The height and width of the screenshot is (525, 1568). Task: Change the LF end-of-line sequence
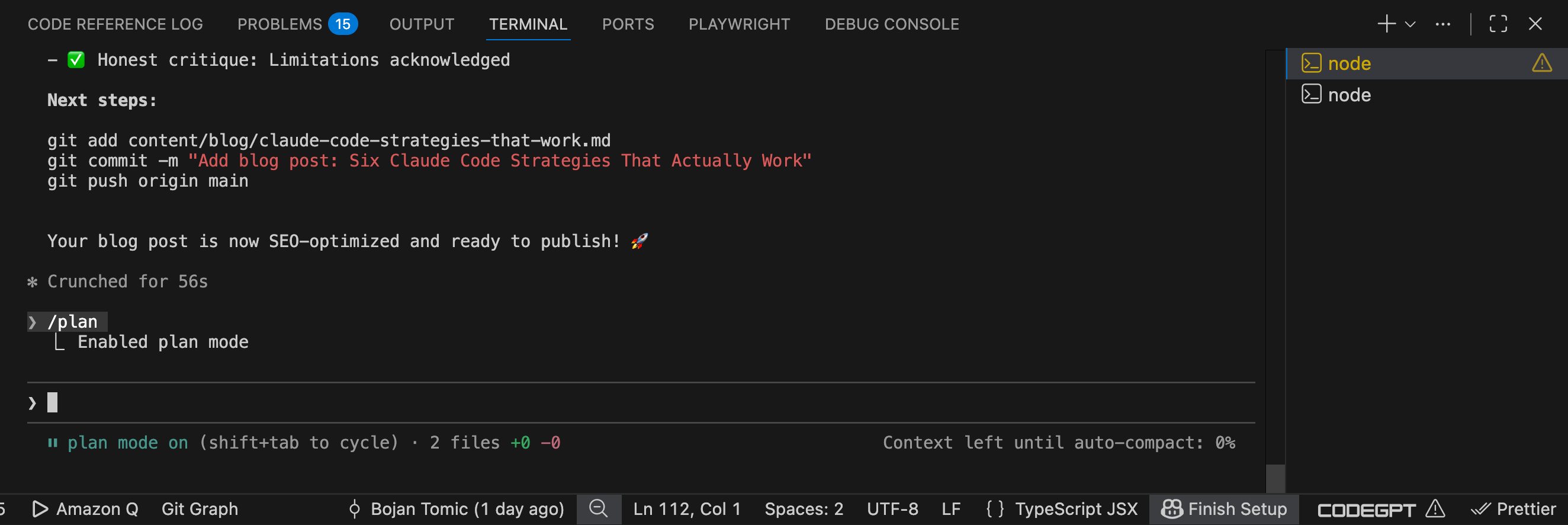(x=951, y=509)
